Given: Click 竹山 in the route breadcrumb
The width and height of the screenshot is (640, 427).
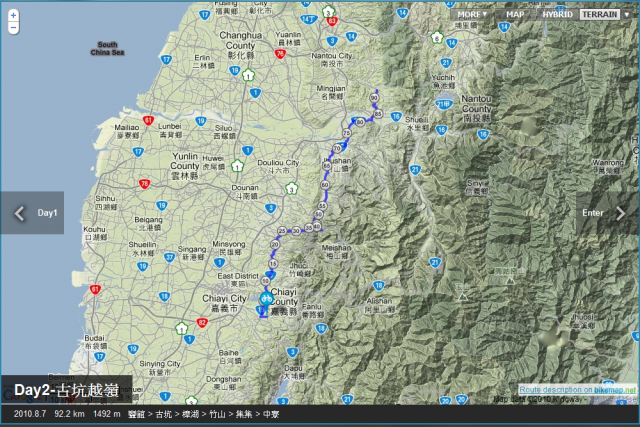Looking at the screenshot, I should click(217, 414).
